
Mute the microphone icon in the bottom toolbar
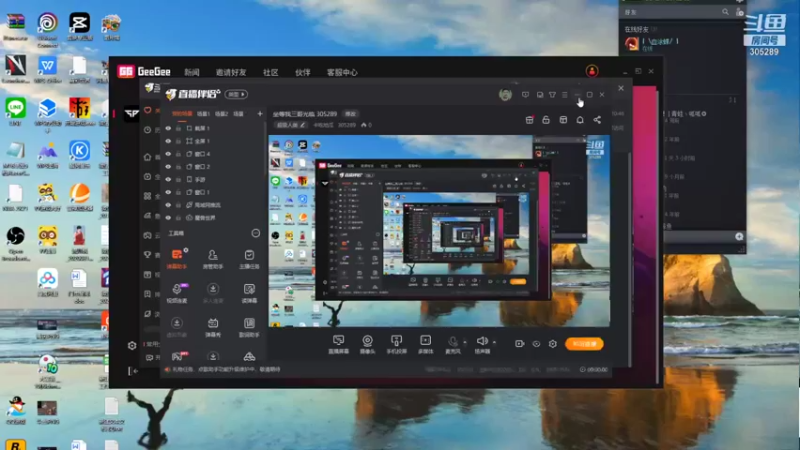tap(453, 341)
